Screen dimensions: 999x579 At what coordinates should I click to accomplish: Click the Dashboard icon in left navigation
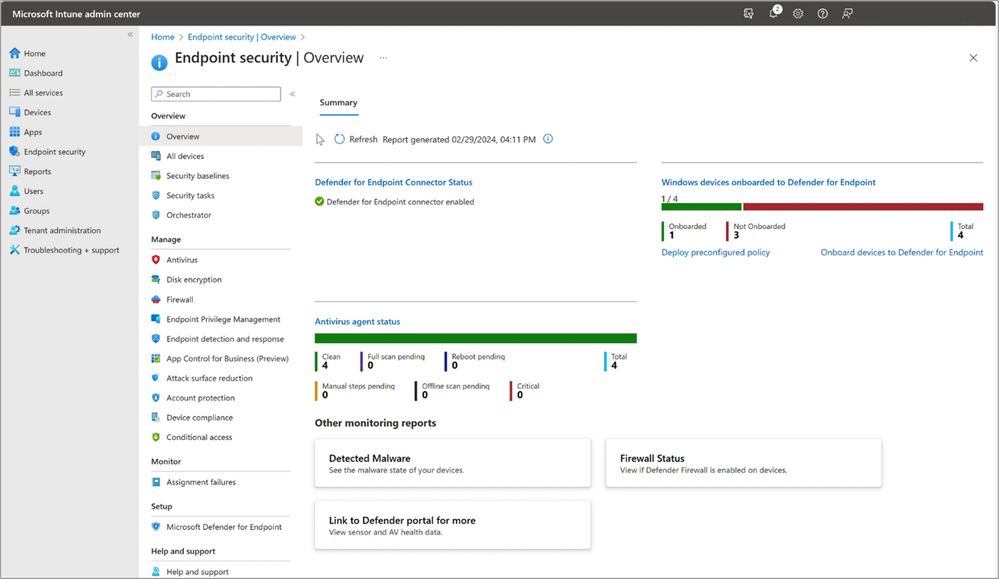coord(15,73)
